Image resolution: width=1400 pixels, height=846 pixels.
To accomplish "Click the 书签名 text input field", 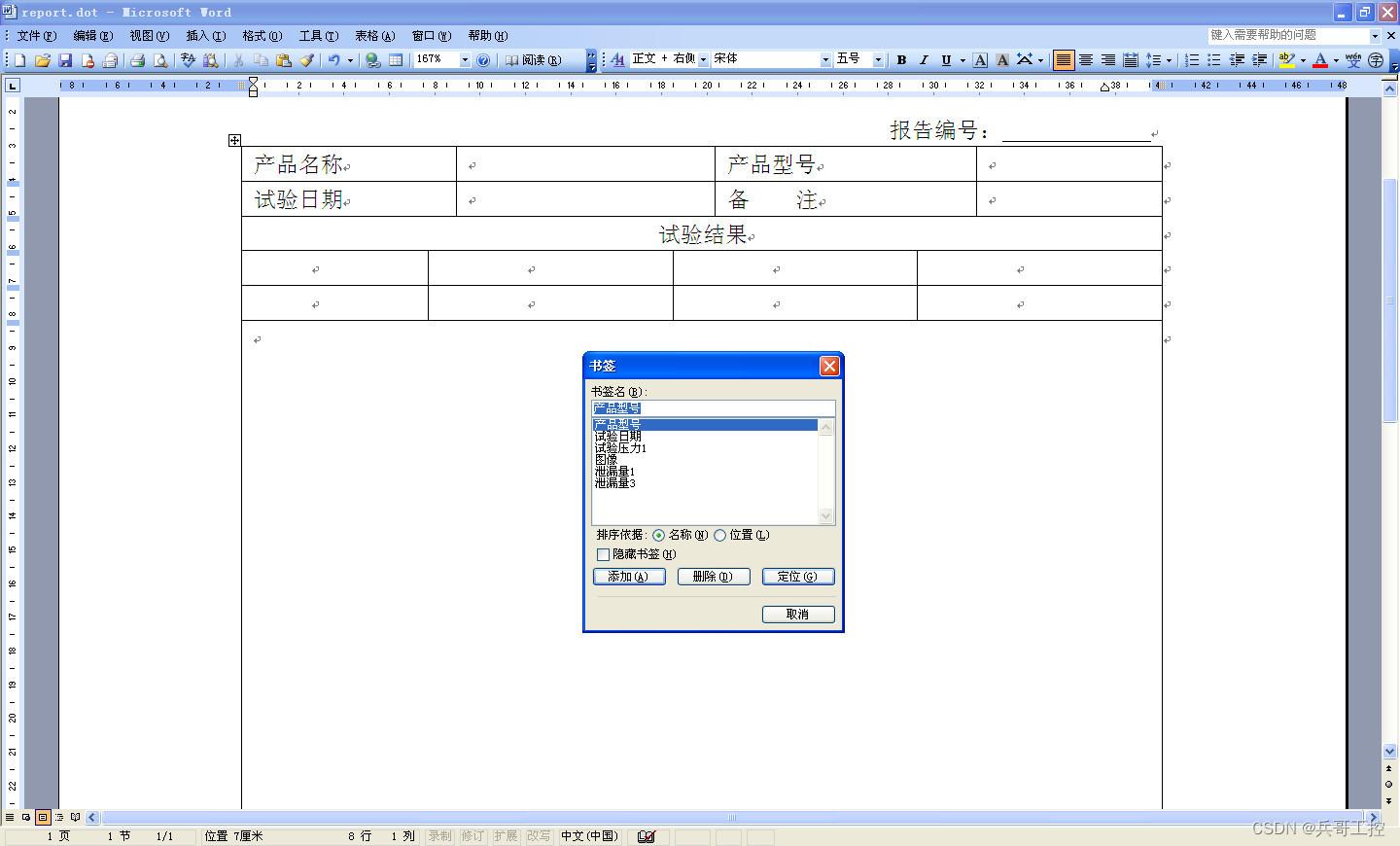I will click(714, 408).
